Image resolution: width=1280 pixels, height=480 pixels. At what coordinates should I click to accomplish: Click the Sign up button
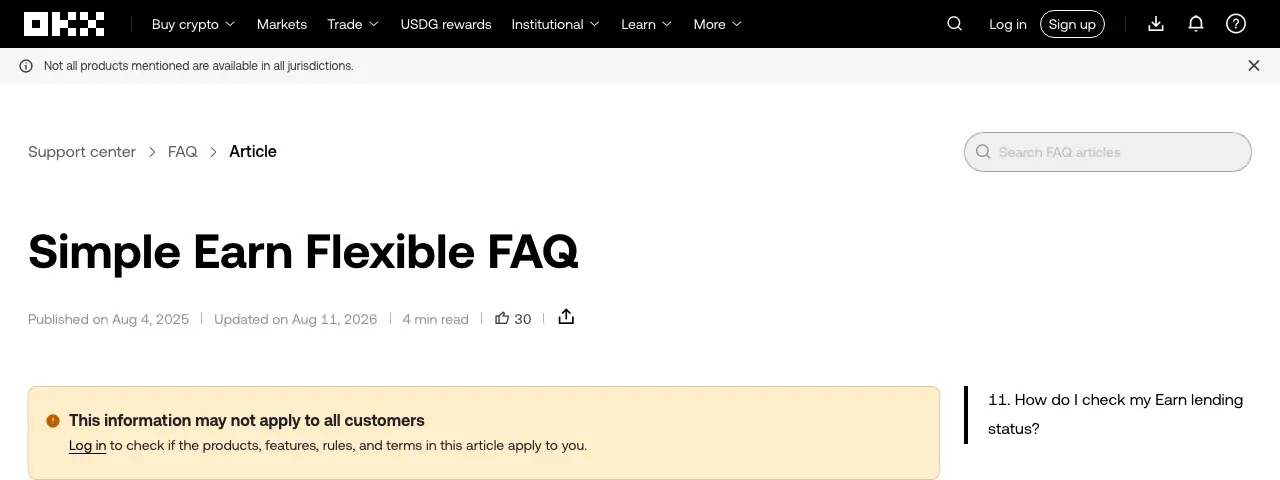1072,24
